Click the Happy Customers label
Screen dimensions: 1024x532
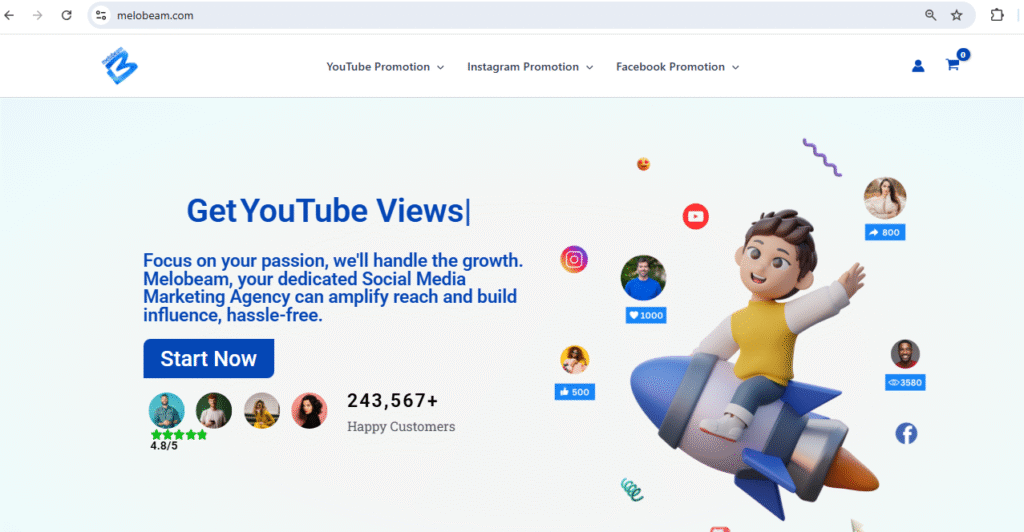click(401, 426)
